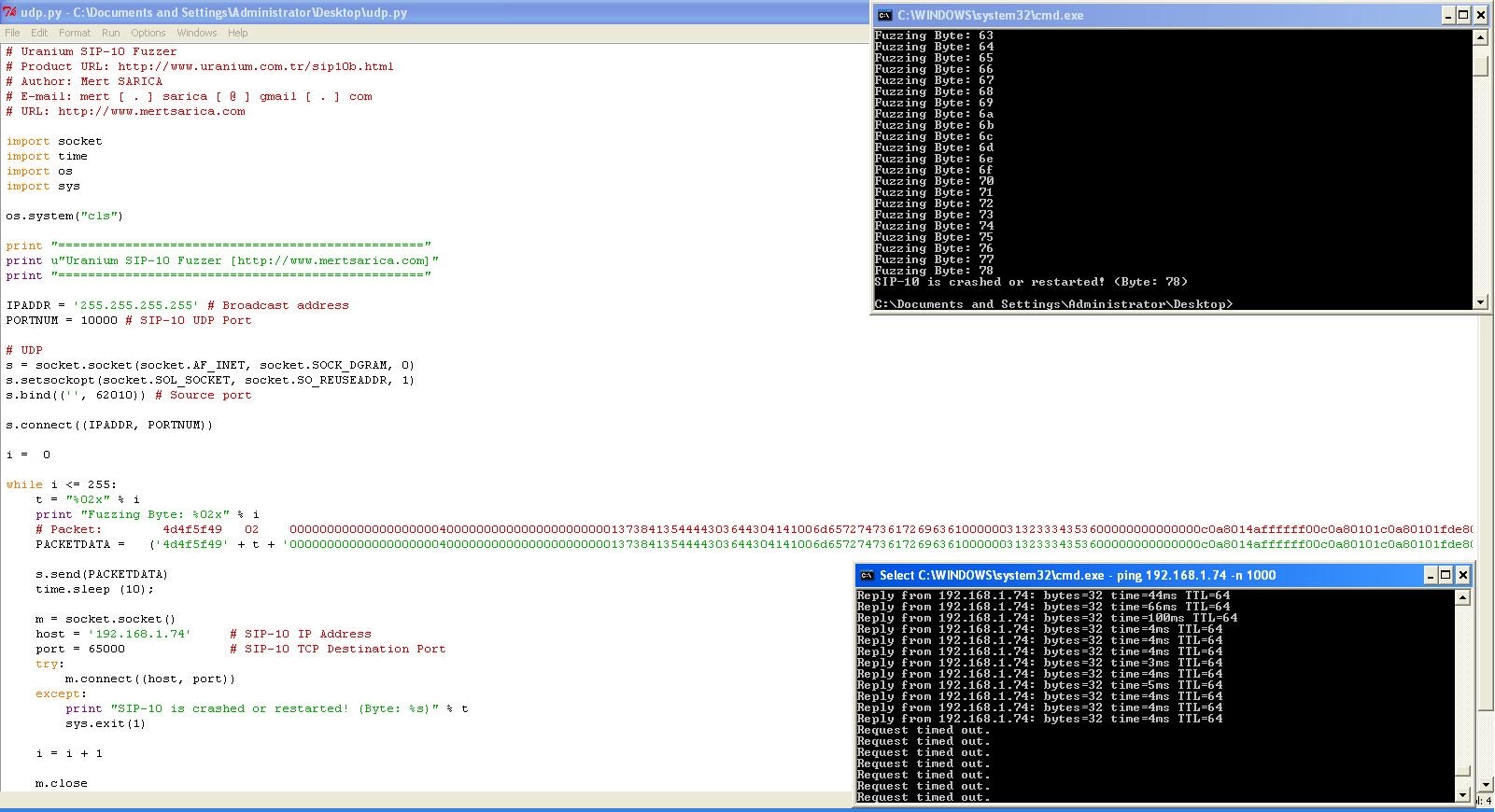Image resolution: width=1495 pixels, height=812 pixels.
Task: Click the os.system("cls") line
Action: 63,216
